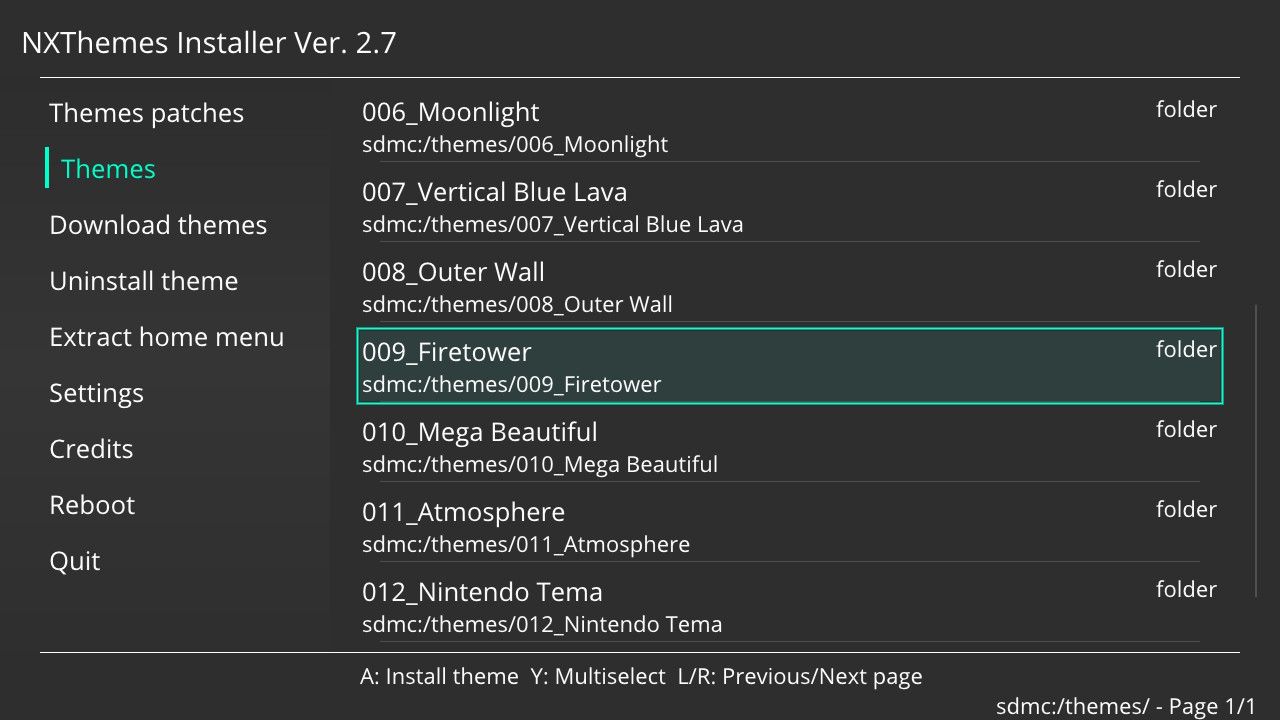
Task: Open the 010_Mega Beautiful folder
Action: point(789,446)
